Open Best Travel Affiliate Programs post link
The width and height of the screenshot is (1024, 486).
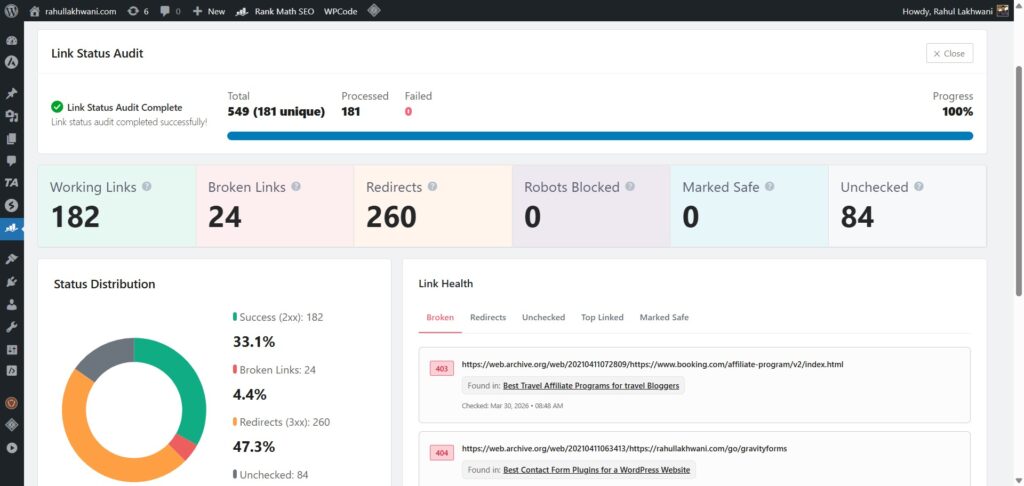591,385
